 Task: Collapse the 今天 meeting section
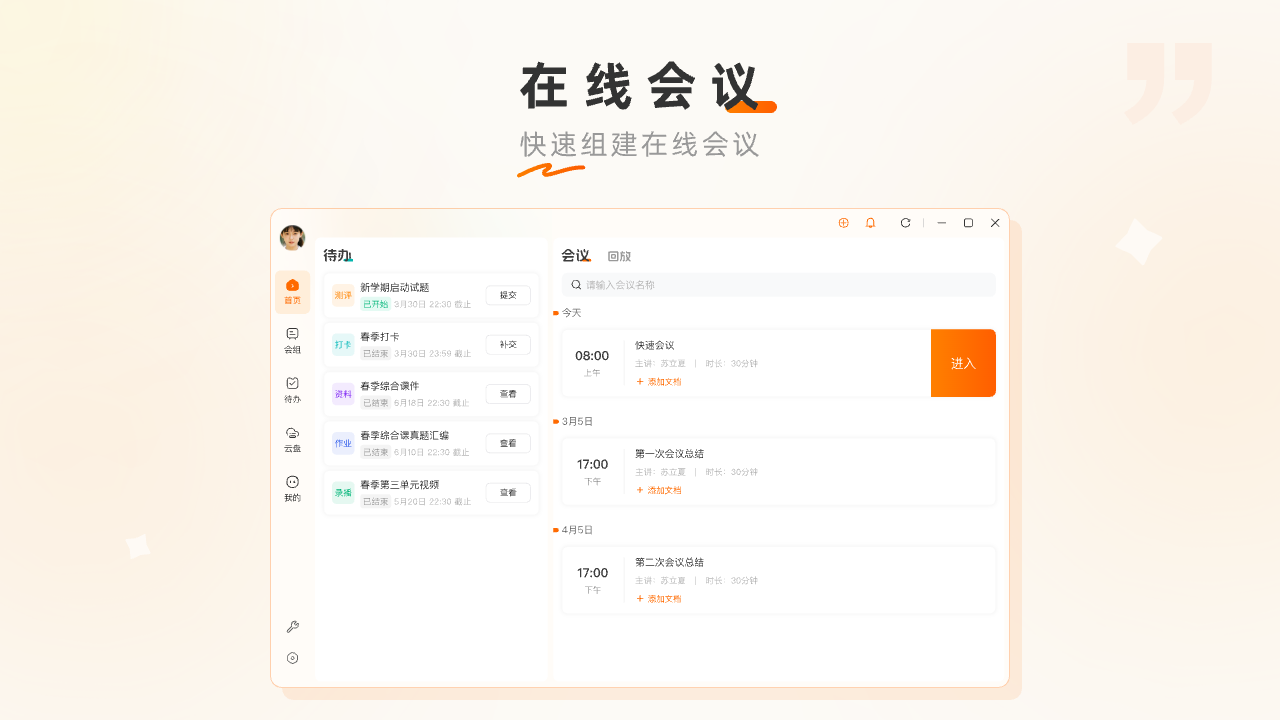[570, 312]
